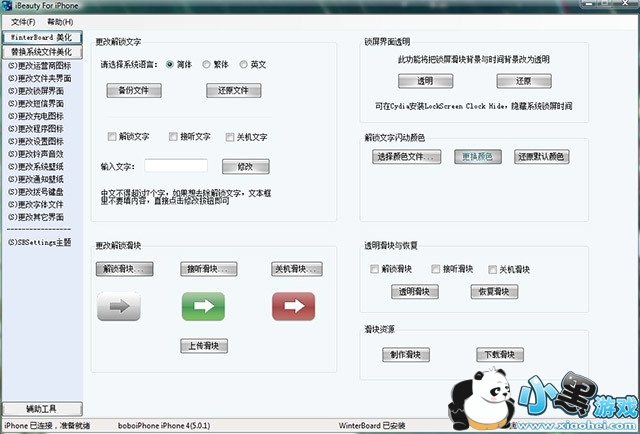Enable 接听滑块 checkbox in 透明滑块与恢复
The width and height of the screenshot is (640, 434).
tap(436, 269)
